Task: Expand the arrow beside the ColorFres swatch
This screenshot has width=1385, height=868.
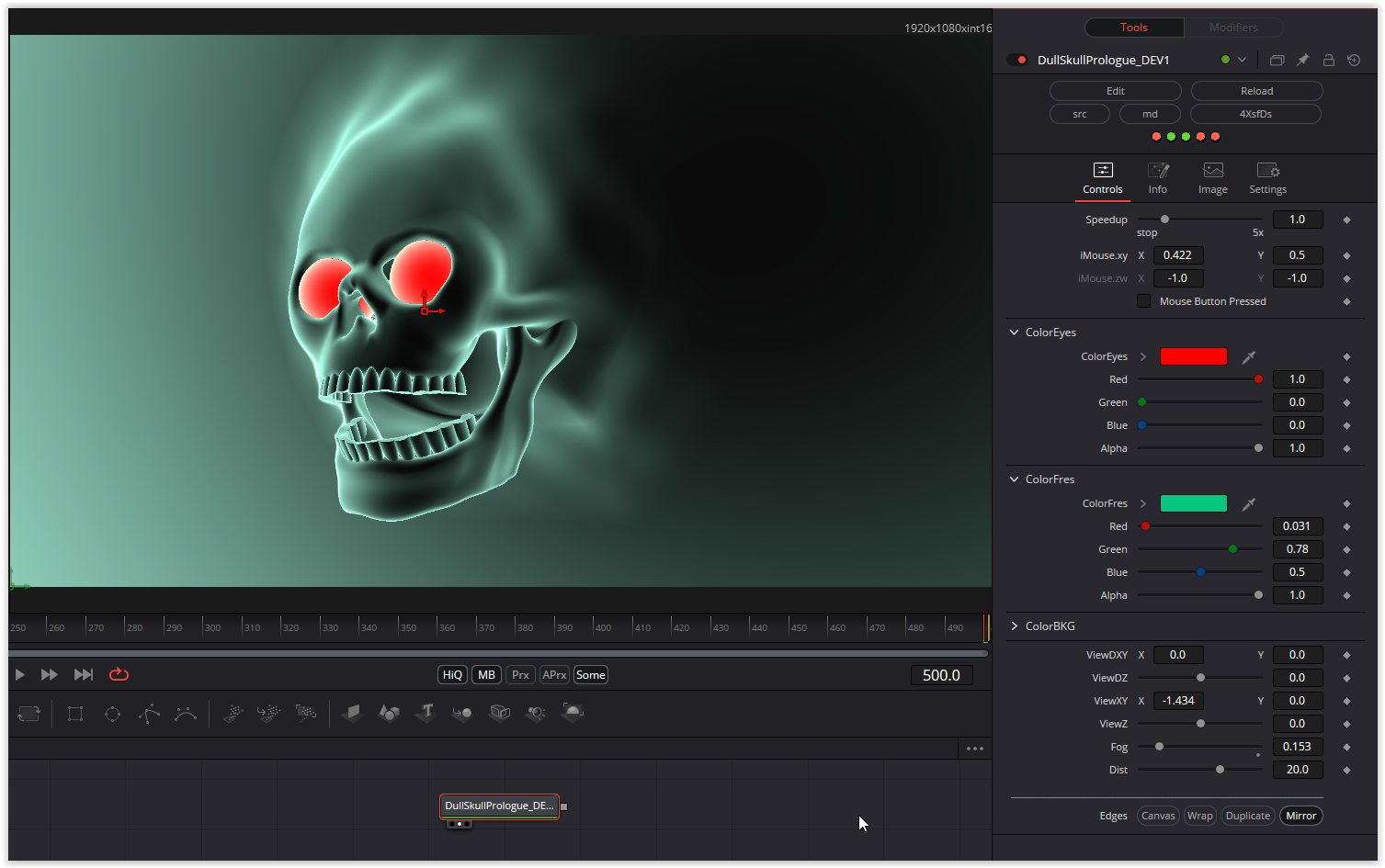Action: [x=1143, y=504]
